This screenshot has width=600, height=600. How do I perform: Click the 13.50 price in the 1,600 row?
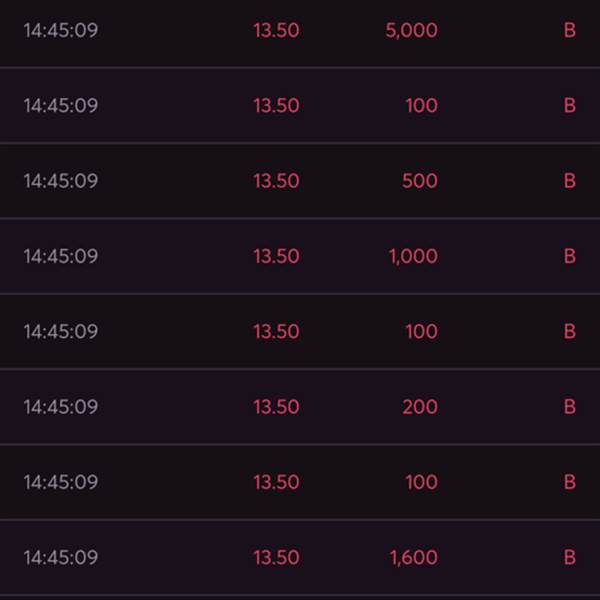click(x=276, y=557)
